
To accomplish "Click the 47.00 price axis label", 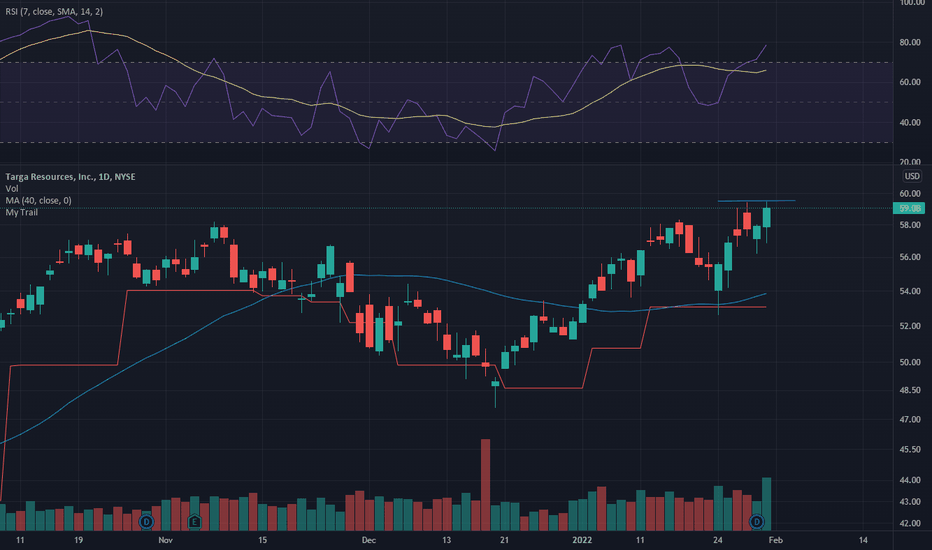I will click(x=909, y=419).
